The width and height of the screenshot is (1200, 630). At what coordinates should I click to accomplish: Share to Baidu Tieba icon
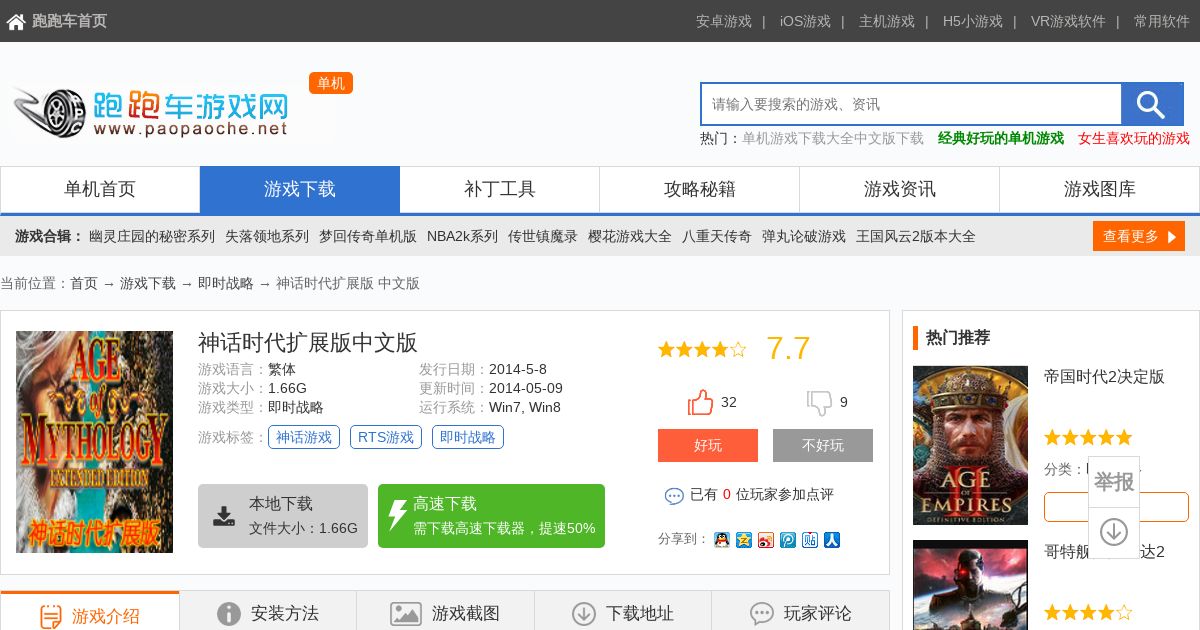810,540
